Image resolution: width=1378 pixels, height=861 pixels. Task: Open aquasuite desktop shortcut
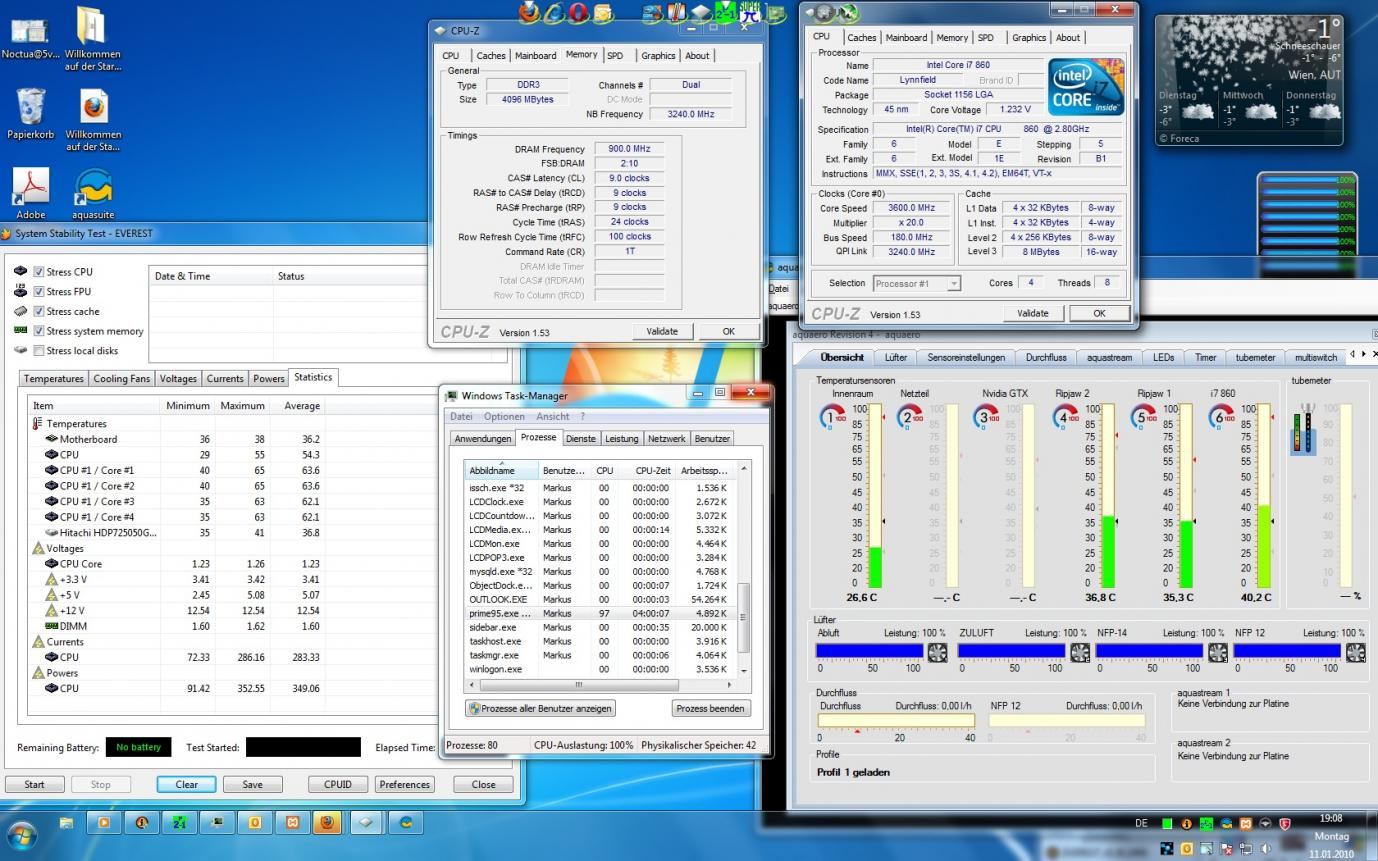[x=93, y=193]
